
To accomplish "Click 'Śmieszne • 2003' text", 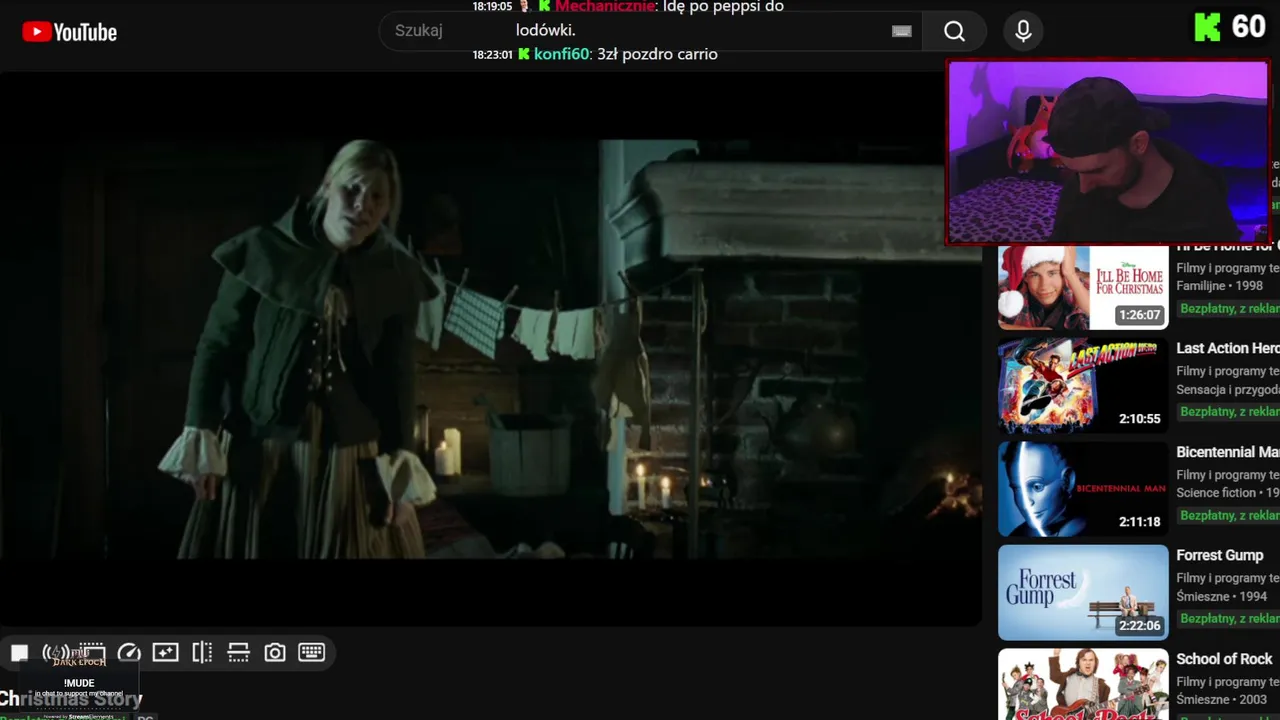I will pos(1222,700).
